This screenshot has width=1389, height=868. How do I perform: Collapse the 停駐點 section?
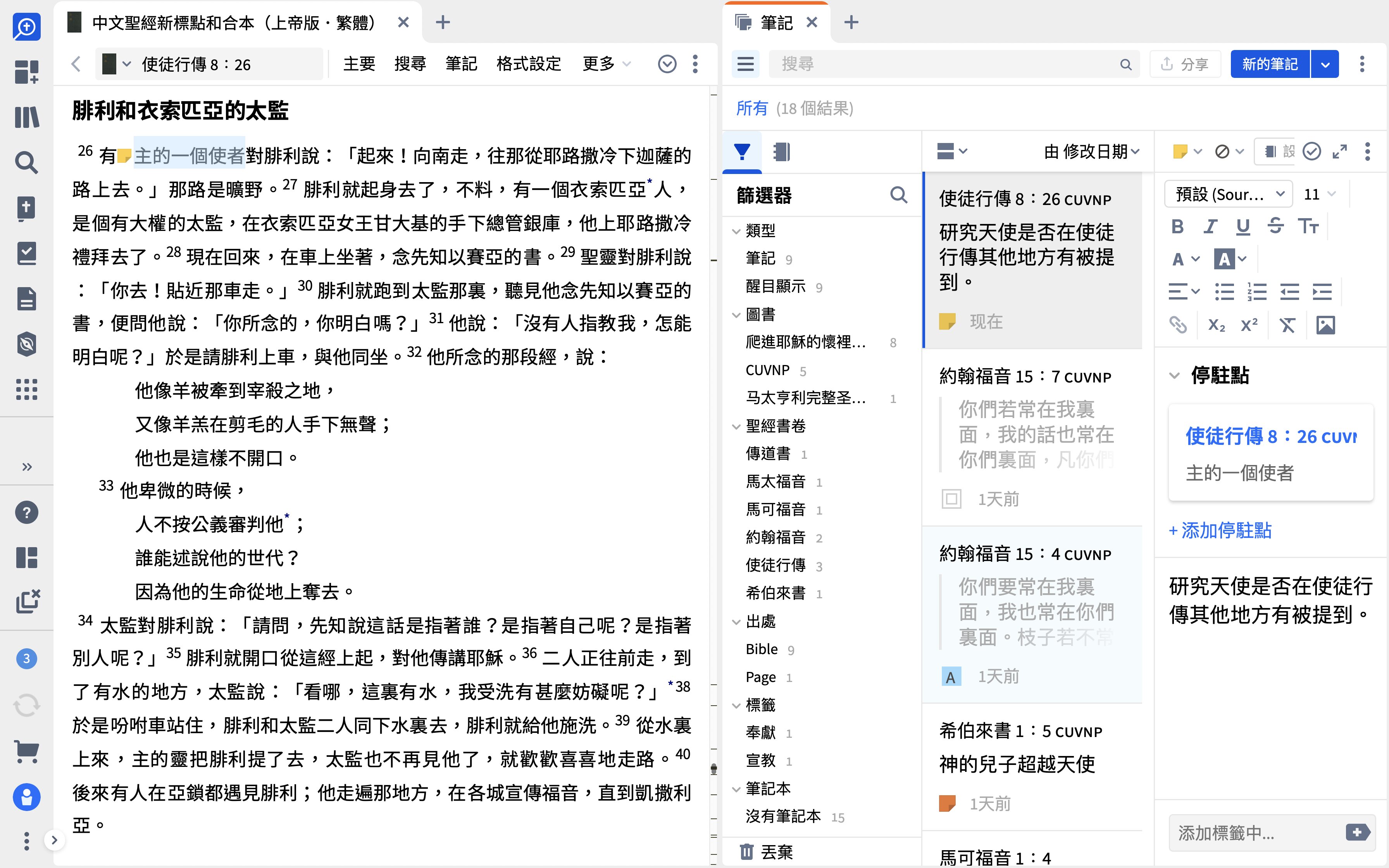1174,375
